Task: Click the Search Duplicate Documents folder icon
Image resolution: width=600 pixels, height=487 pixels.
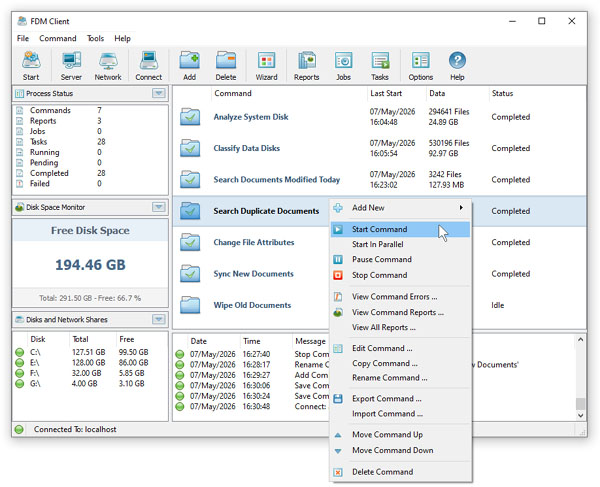Action: coord(190,211)
